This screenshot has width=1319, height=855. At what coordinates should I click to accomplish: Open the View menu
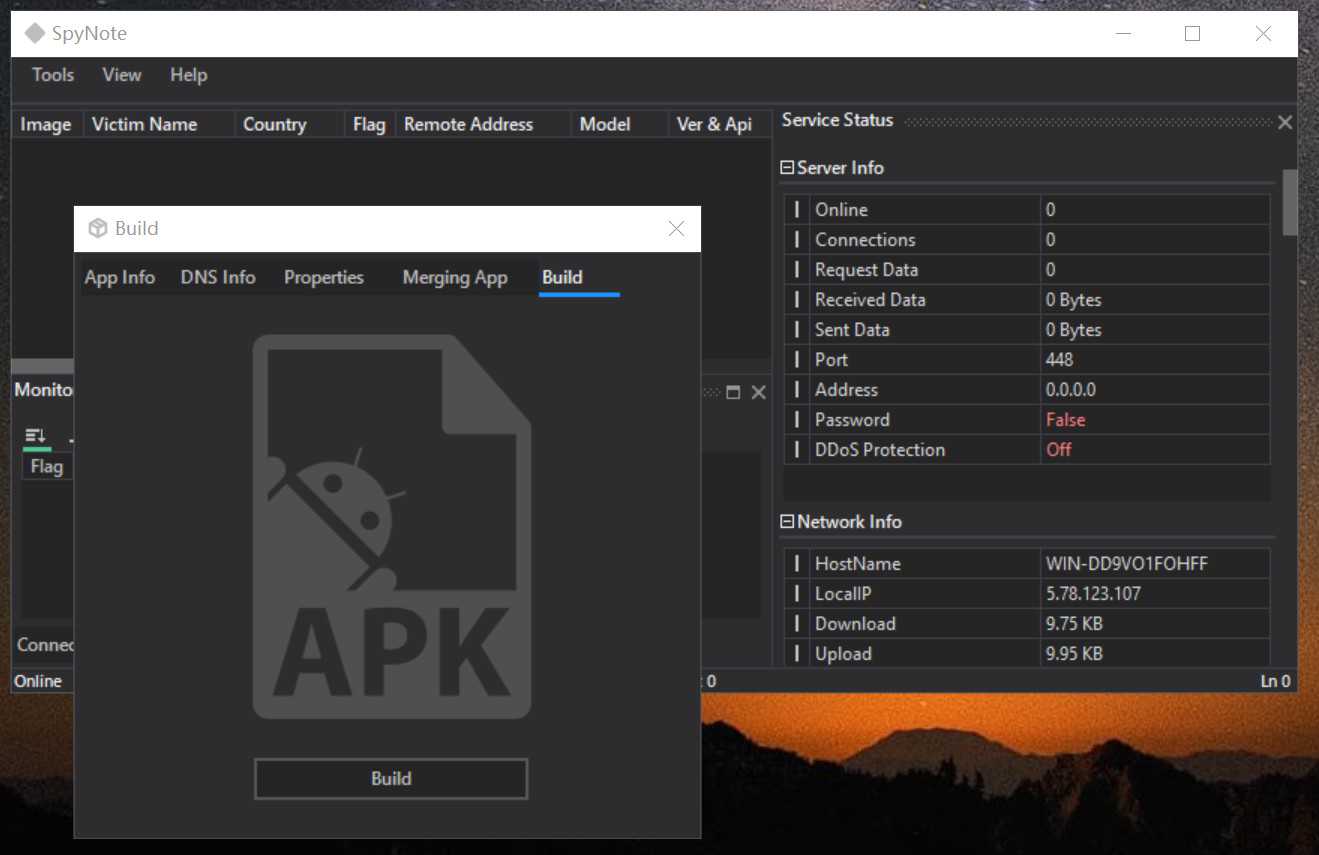point(122,75)
